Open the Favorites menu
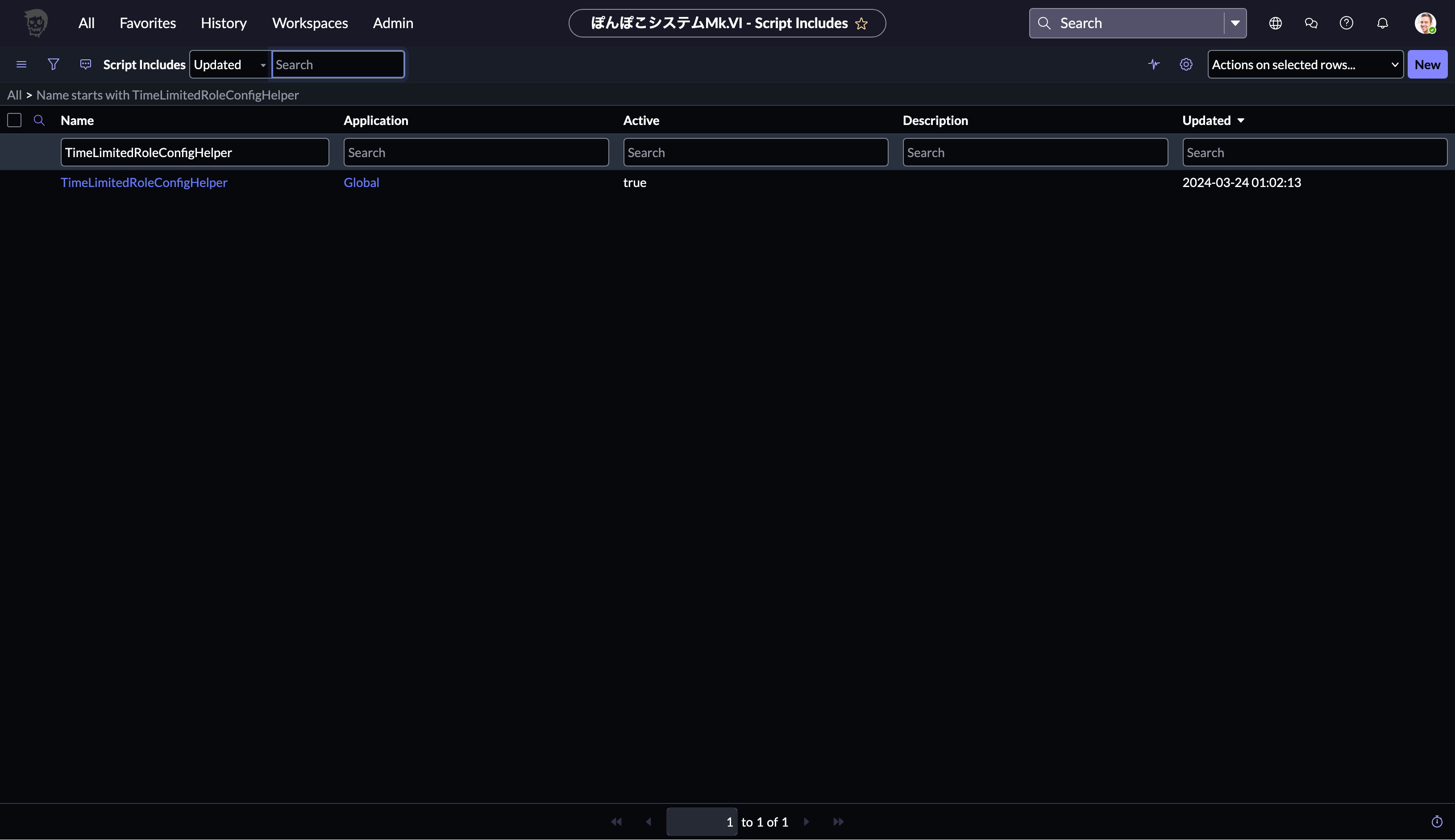This screenshot has width=1455, height=840. click(148, 23)
